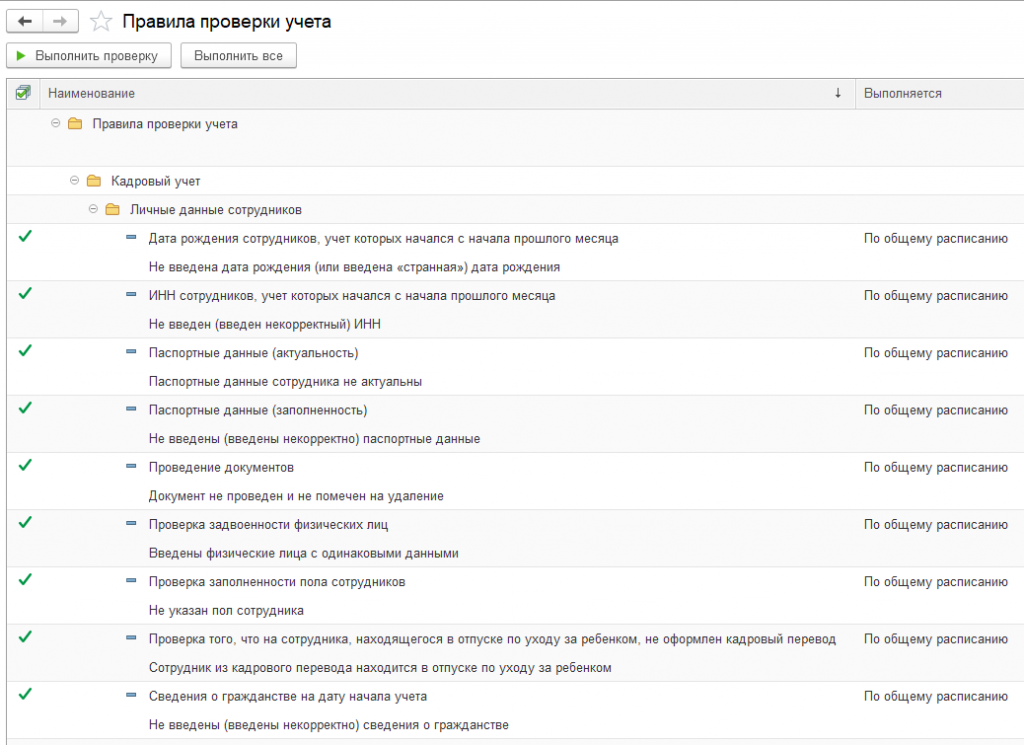The height and width of the screenshot is (745, 1024).
Task: Collapse the Правила проверки учета root group
Action: [x=56, y=123]
